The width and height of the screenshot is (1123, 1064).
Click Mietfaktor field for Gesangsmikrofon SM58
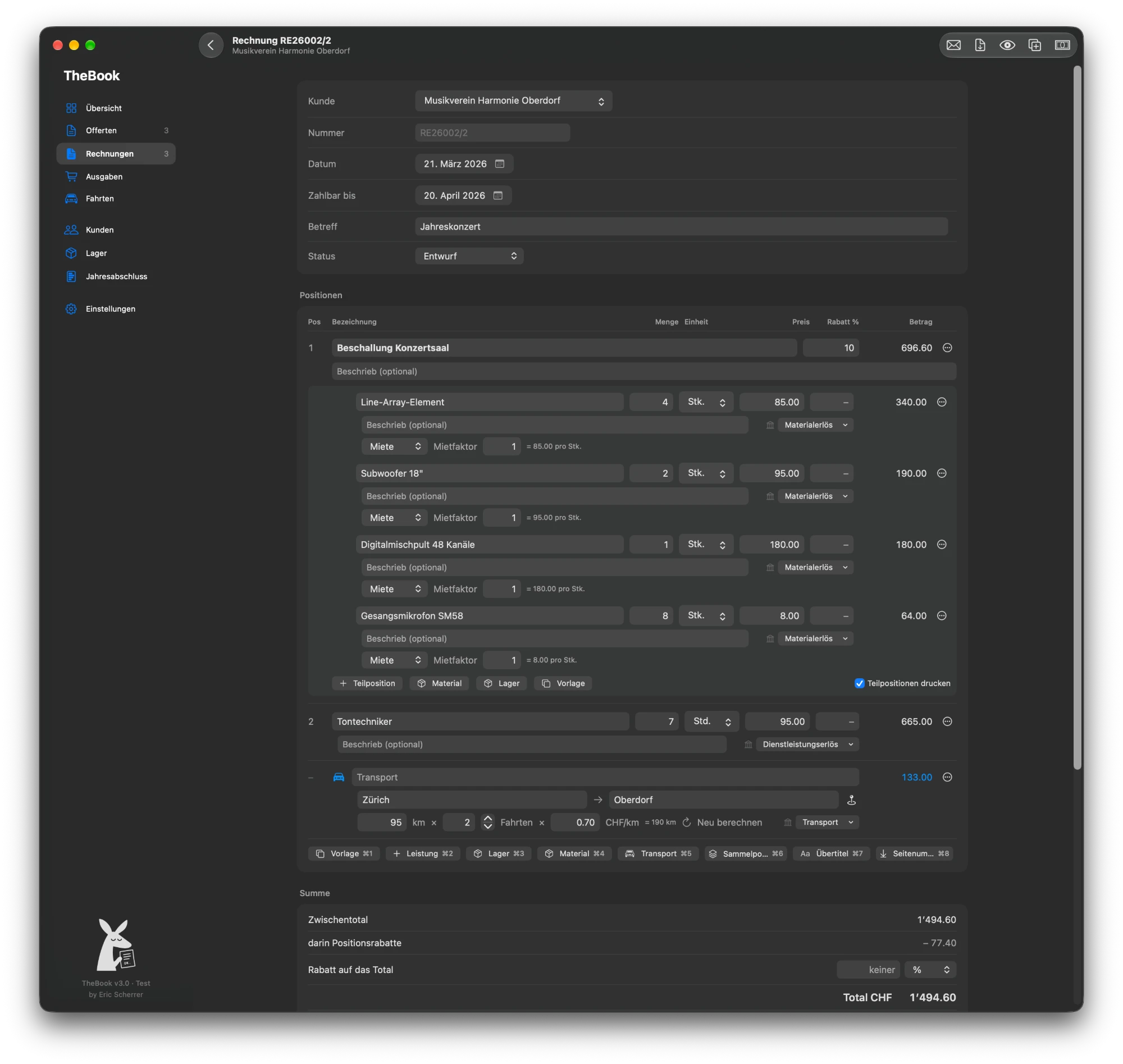[x=502, y=660]
